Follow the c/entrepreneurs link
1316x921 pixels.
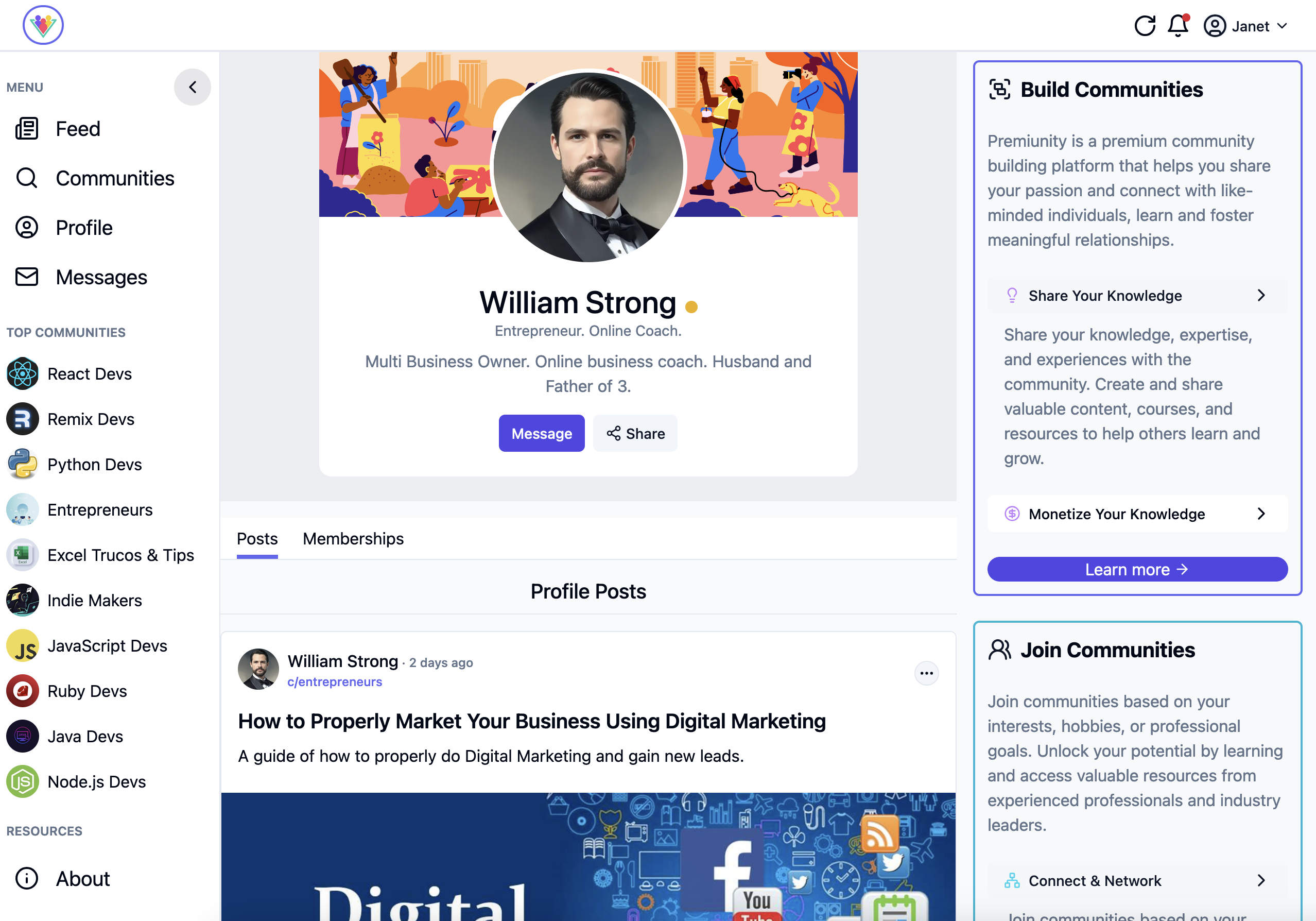[x=335, y=682]
